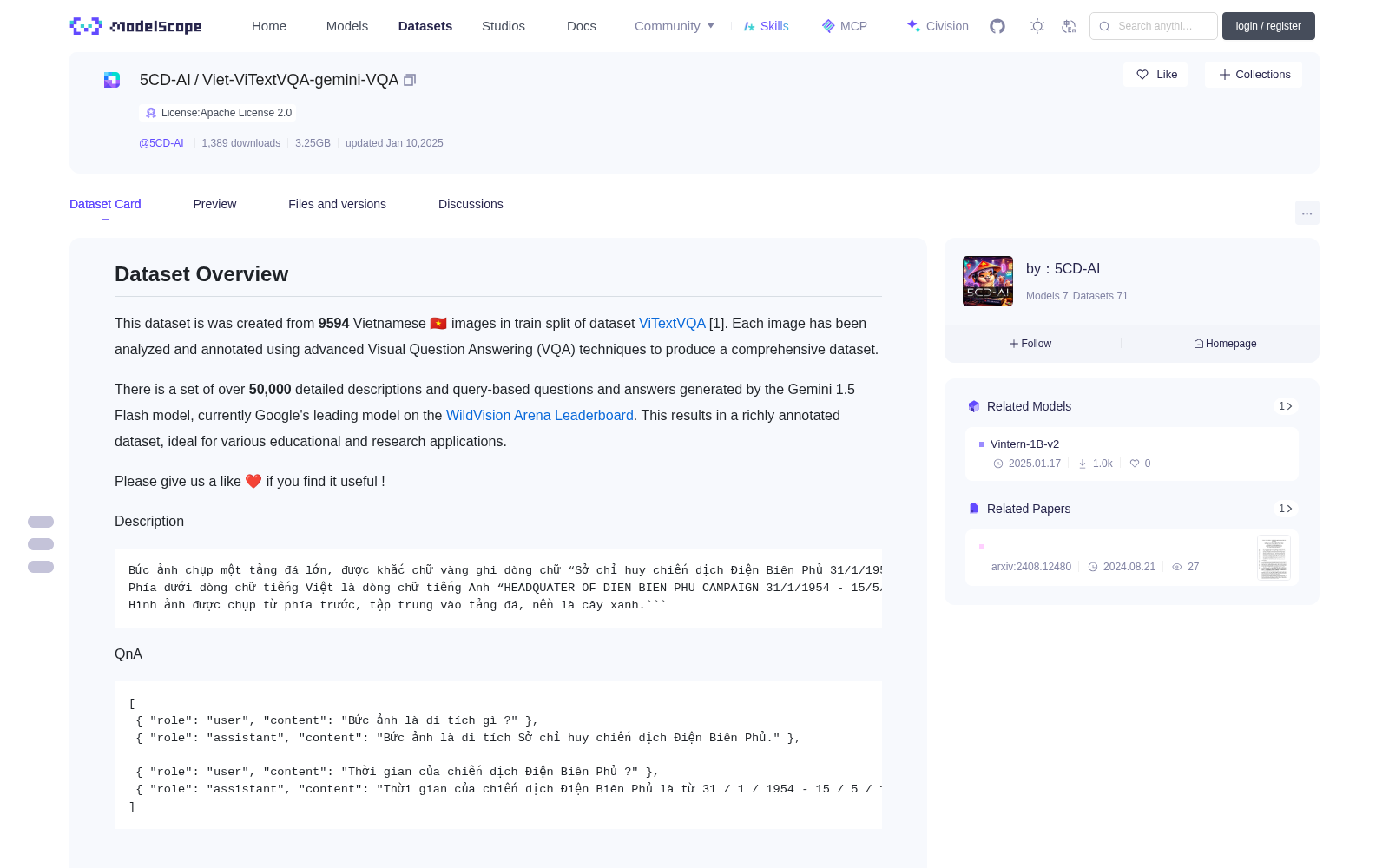Open the 5CD-AI Homepage button
1389x868 pixels.
pyautogui.click(x=1225, y=344)
